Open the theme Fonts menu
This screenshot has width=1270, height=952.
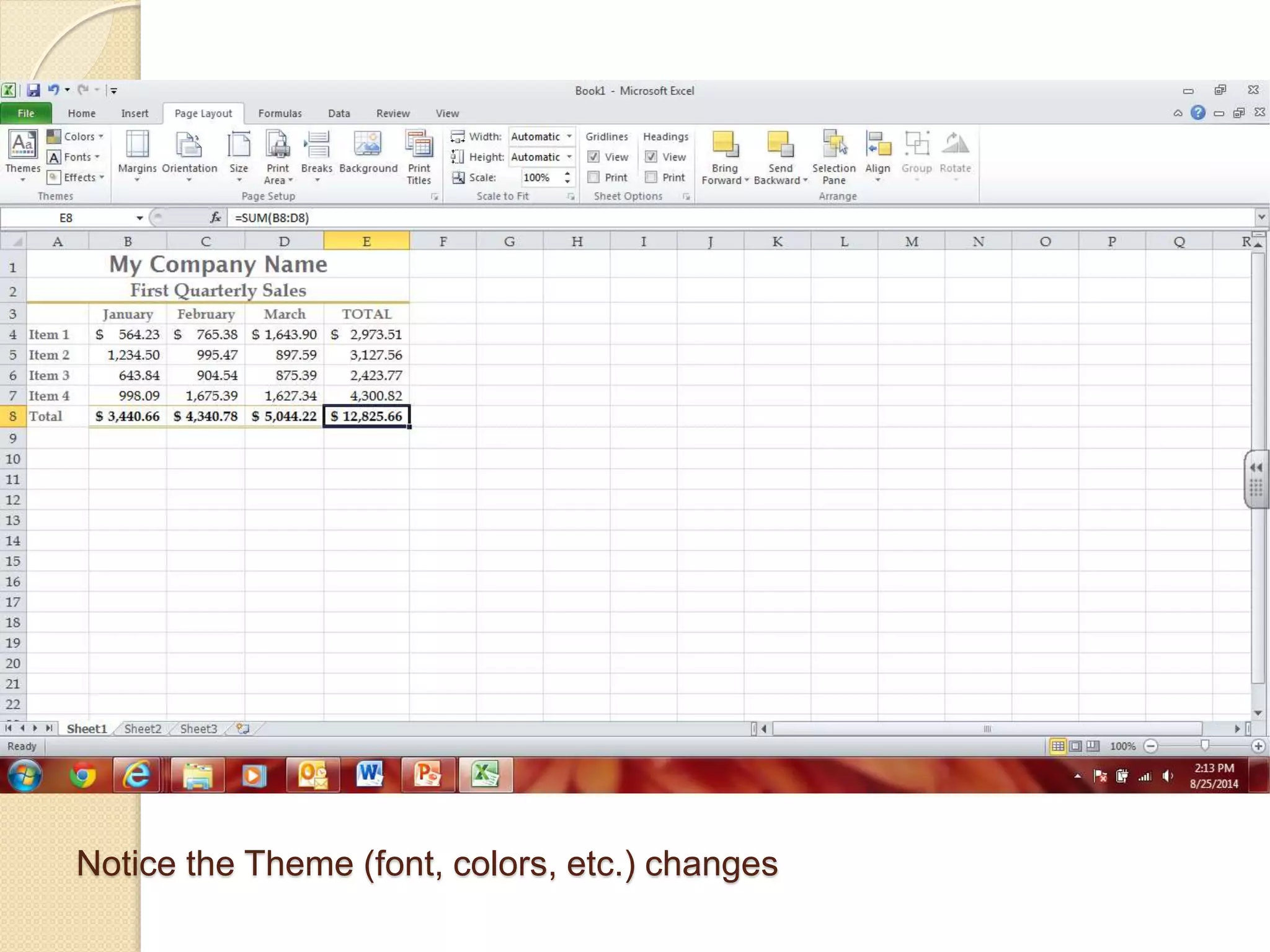coord(74,157)
